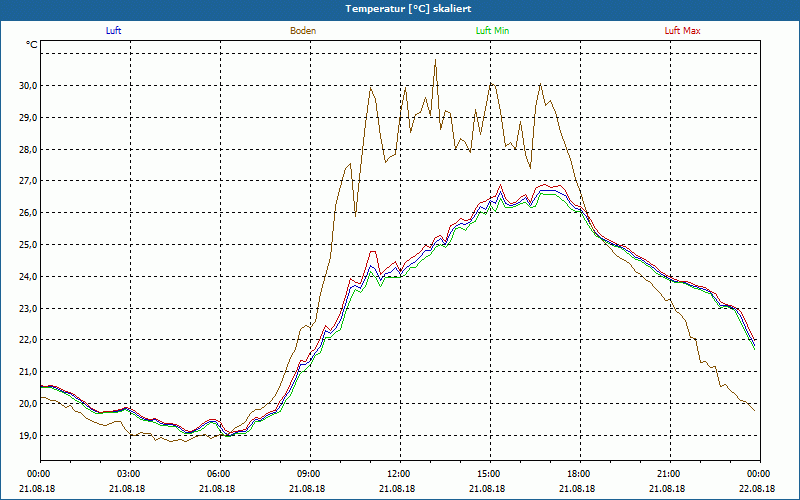This screenshot has height=500, width=800.
Task: Click the °C axis unit label
Action: click(32, 45)
